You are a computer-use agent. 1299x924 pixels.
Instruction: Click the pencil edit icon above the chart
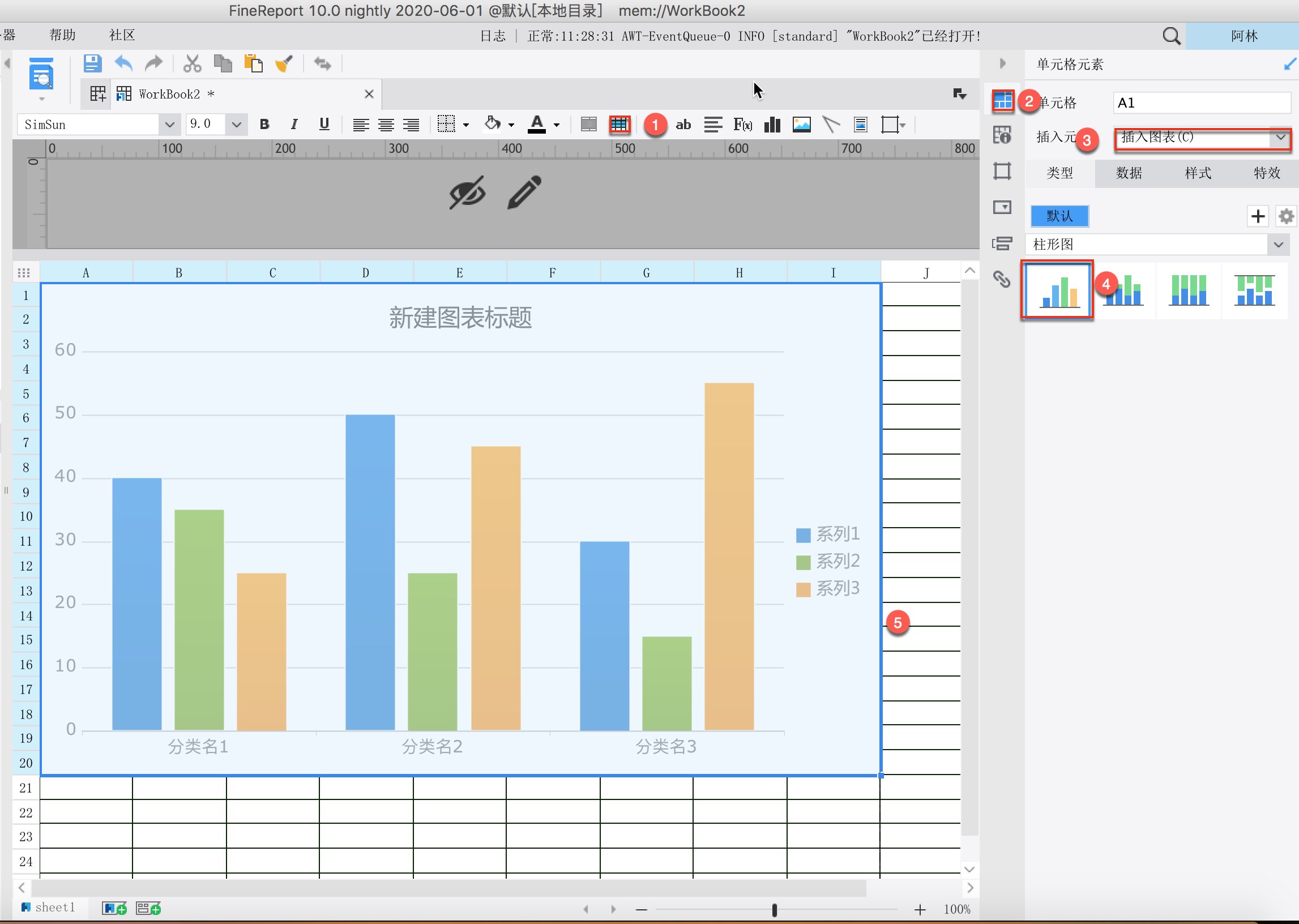pyautogui.click(x=524, y=192)
